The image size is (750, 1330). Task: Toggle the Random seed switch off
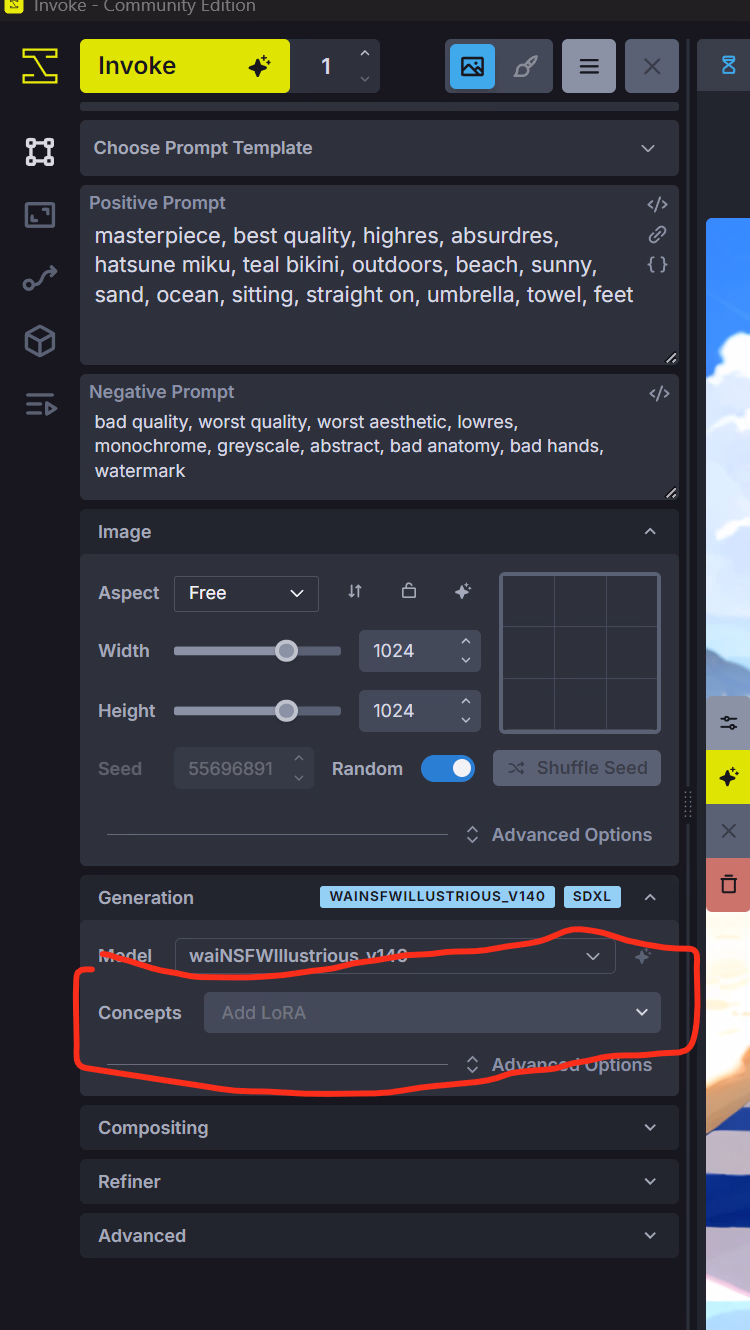(448, 768)
